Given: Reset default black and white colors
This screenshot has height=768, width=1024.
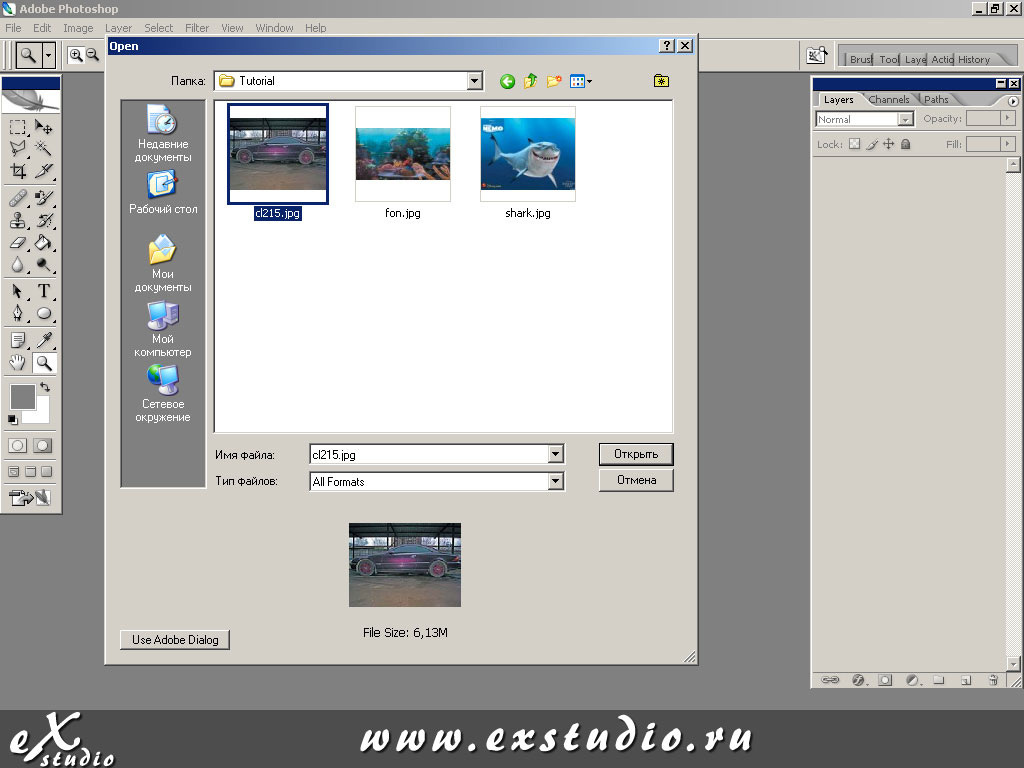Looking at the screenshot, I should (12, 419).
